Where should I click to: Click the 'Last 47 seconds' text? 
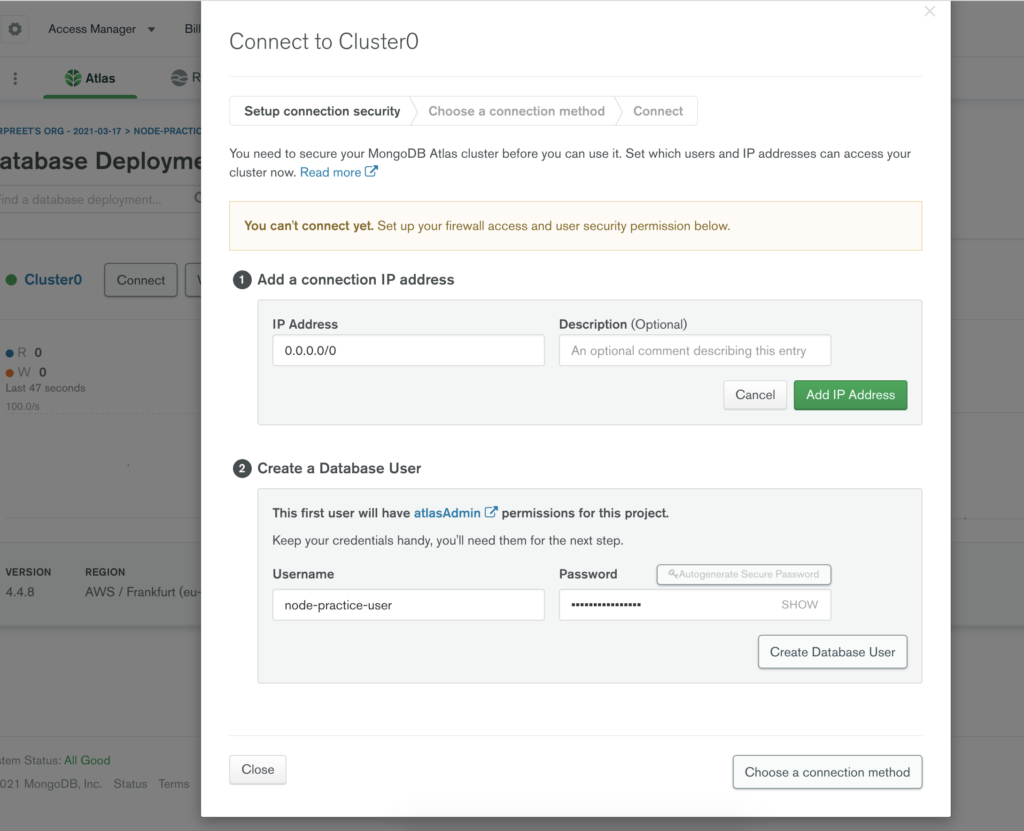tap(45, 388)
